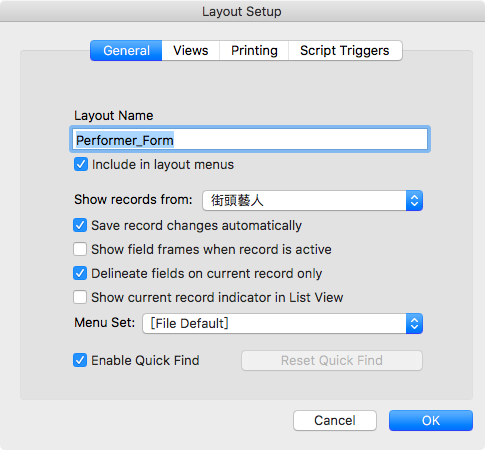
Task: Open the Printing tab
Action: [254, 51]
